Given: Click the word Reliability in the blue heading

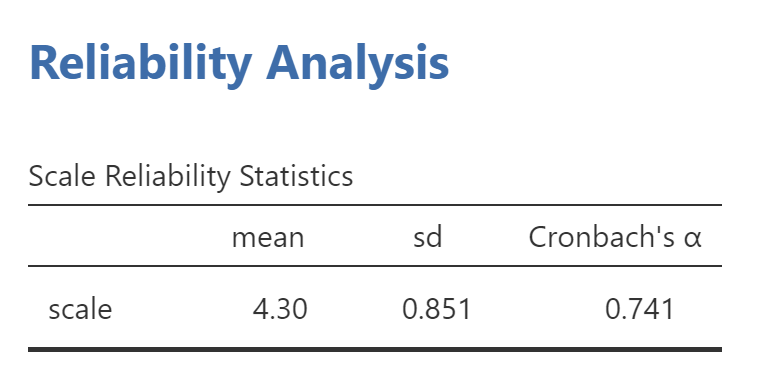Looking at the screenshot, I should coord(140,65).
